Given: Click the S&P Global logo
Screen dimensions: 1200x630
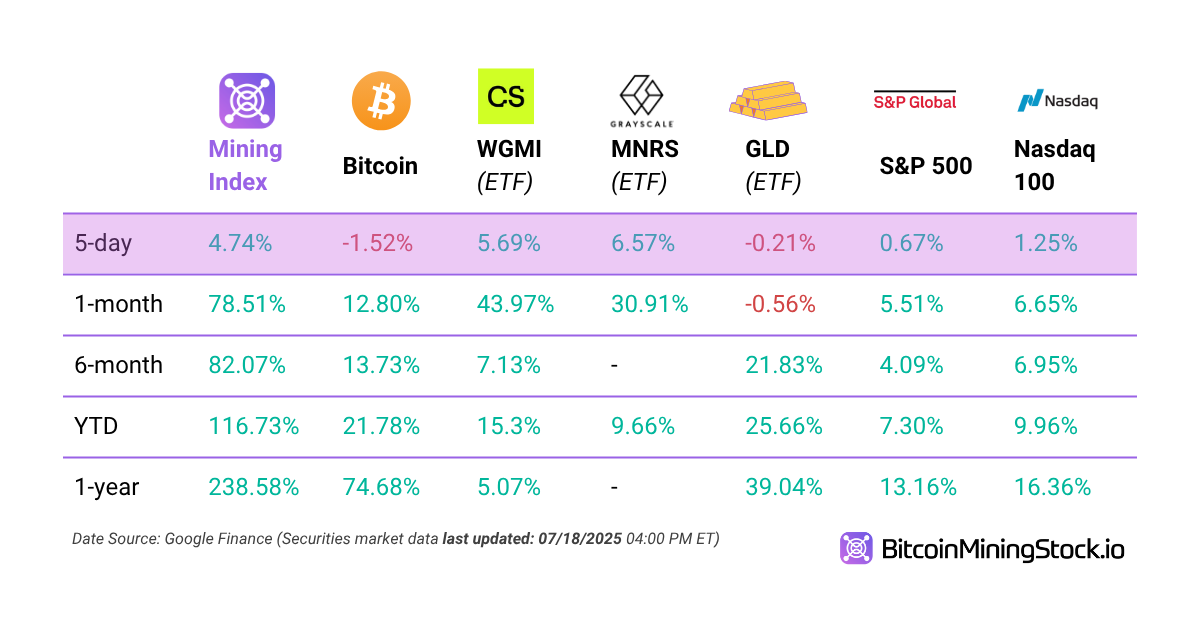Looking at the screenshot, I should point(915,100).
